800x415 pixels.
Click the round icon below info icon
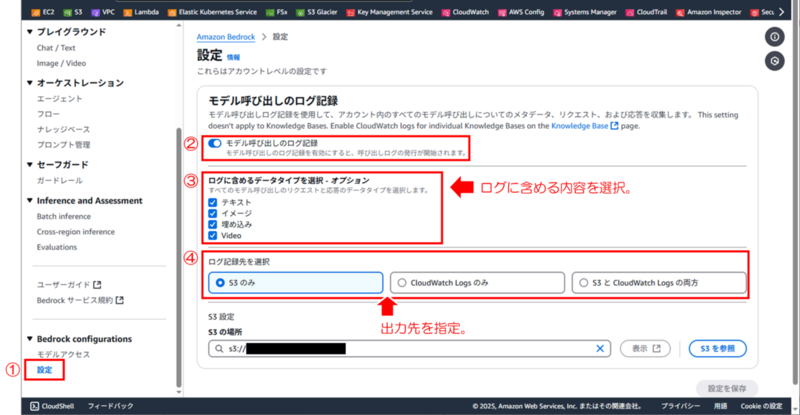coord(774,61)
